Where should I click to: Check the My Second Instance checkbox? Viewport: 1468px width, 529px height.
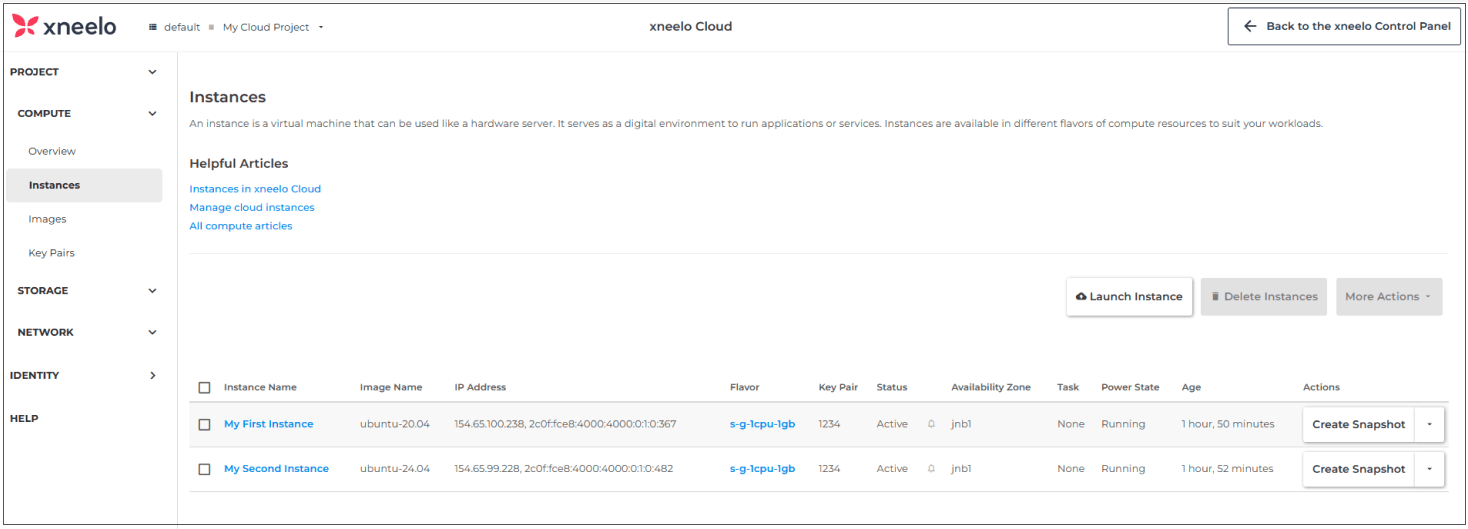click(x=205, y=469)
